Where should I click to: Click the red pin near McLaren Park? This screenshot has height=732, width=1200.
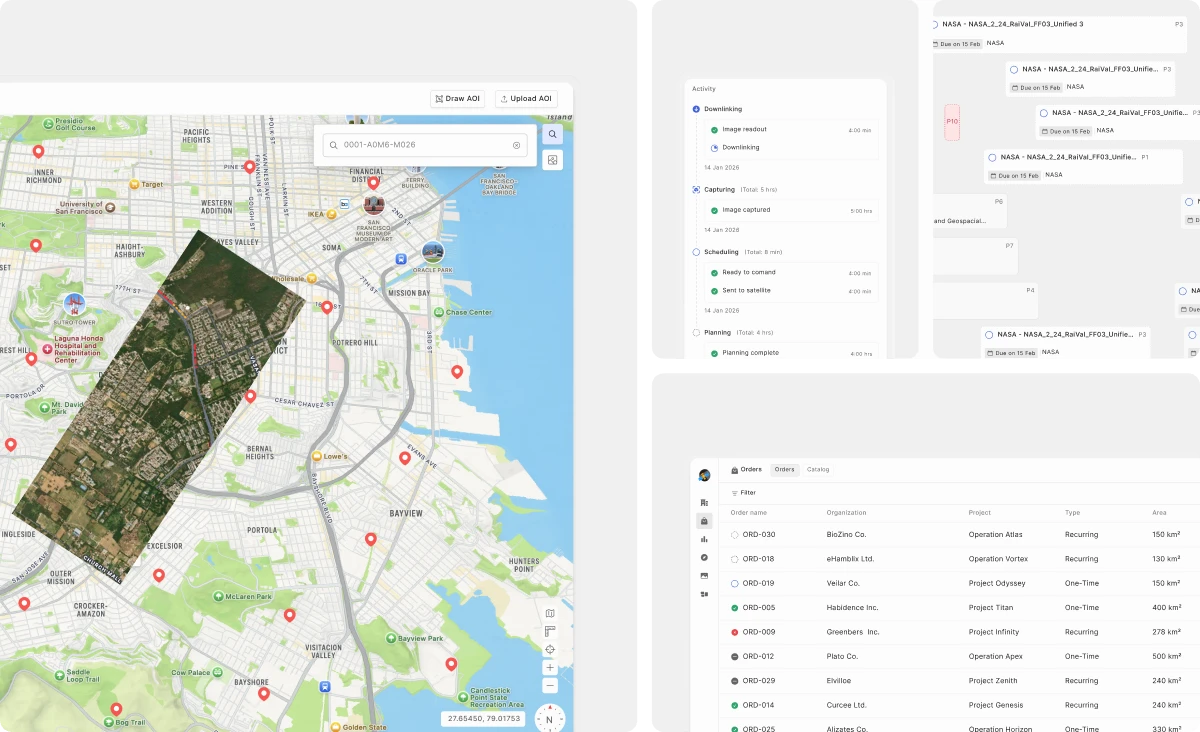point(290,615)
